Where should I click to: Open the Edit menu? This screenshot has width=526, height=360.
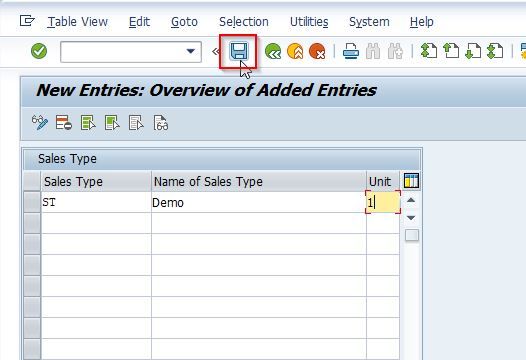[x=139, y=22]
